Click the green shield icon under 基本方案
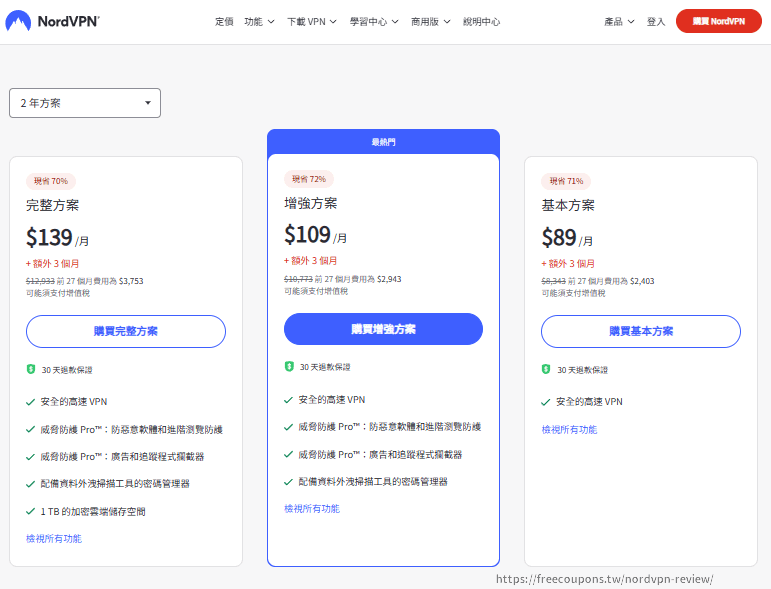This screenshot has height=589, width=771. [x=546, y=369]
